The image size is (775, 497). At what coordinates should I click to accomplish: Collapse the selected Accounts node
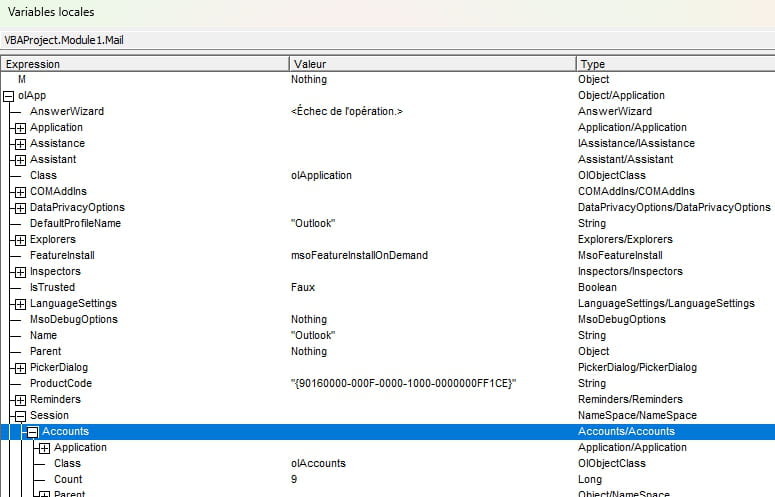tap(32, 432)
